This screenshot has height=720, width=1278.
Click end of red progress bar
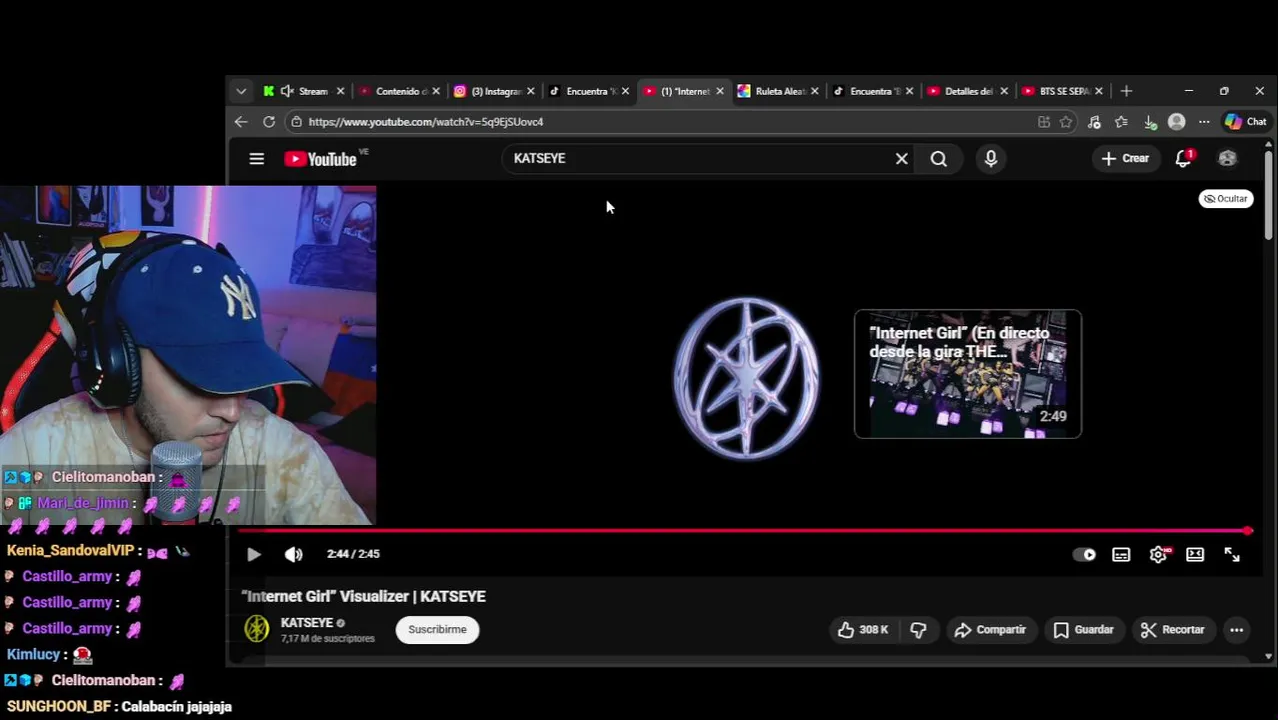pos(1248,531)
